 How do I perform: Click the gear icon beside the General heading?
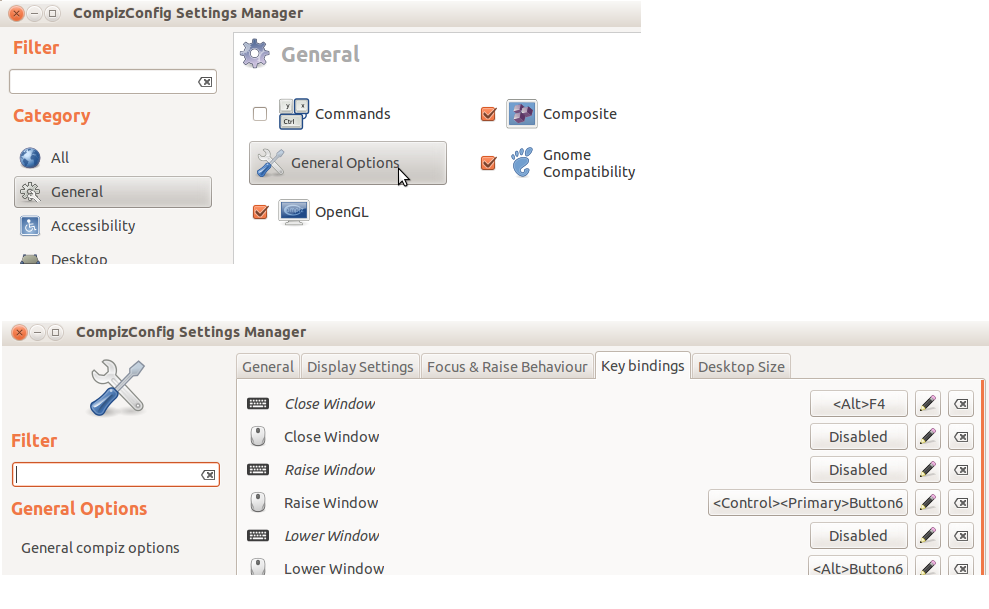point(254,54)
